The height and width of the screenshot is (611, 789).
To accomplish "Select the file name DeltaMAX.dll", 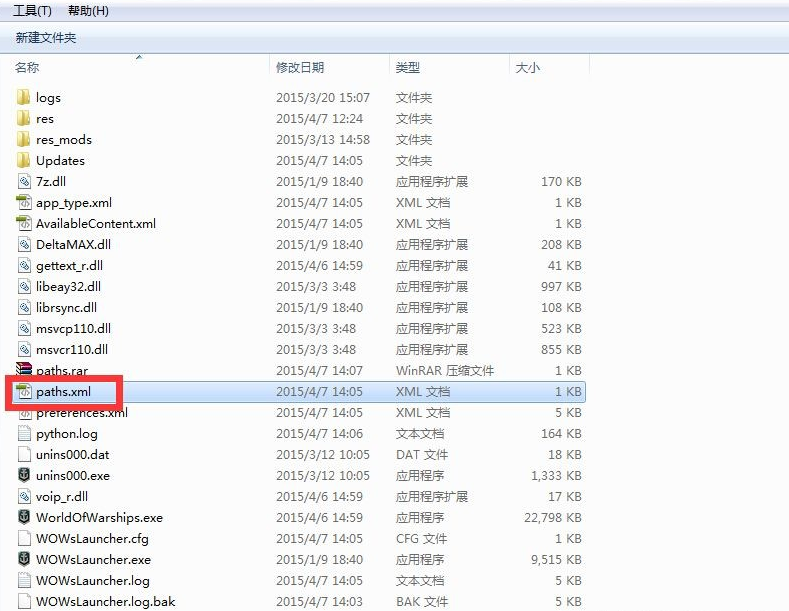I will point(73,245).
